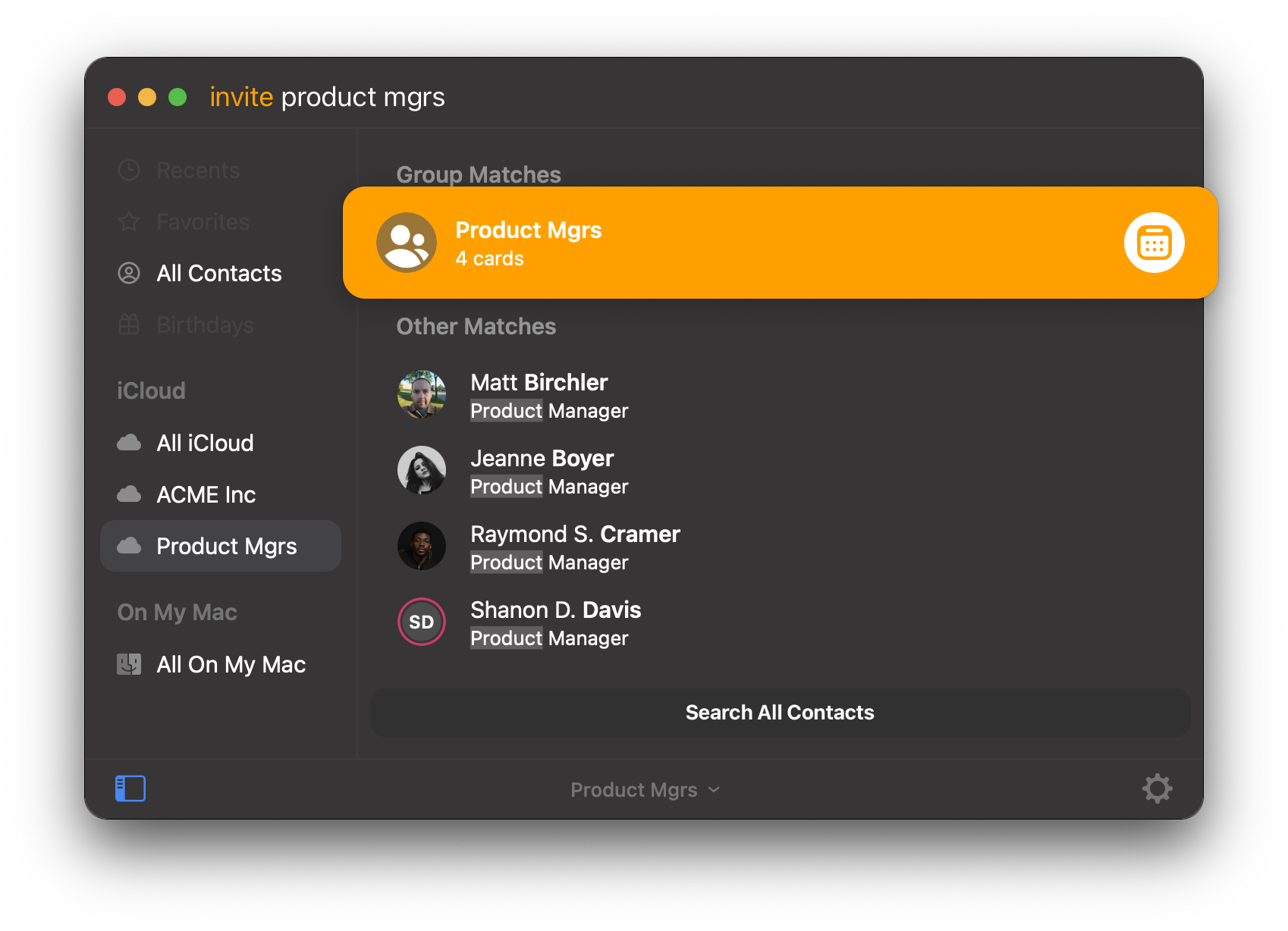This screenshot has width=1288, height=931.
Task: Close the window with the red button
Action: [x=117, y=97]
